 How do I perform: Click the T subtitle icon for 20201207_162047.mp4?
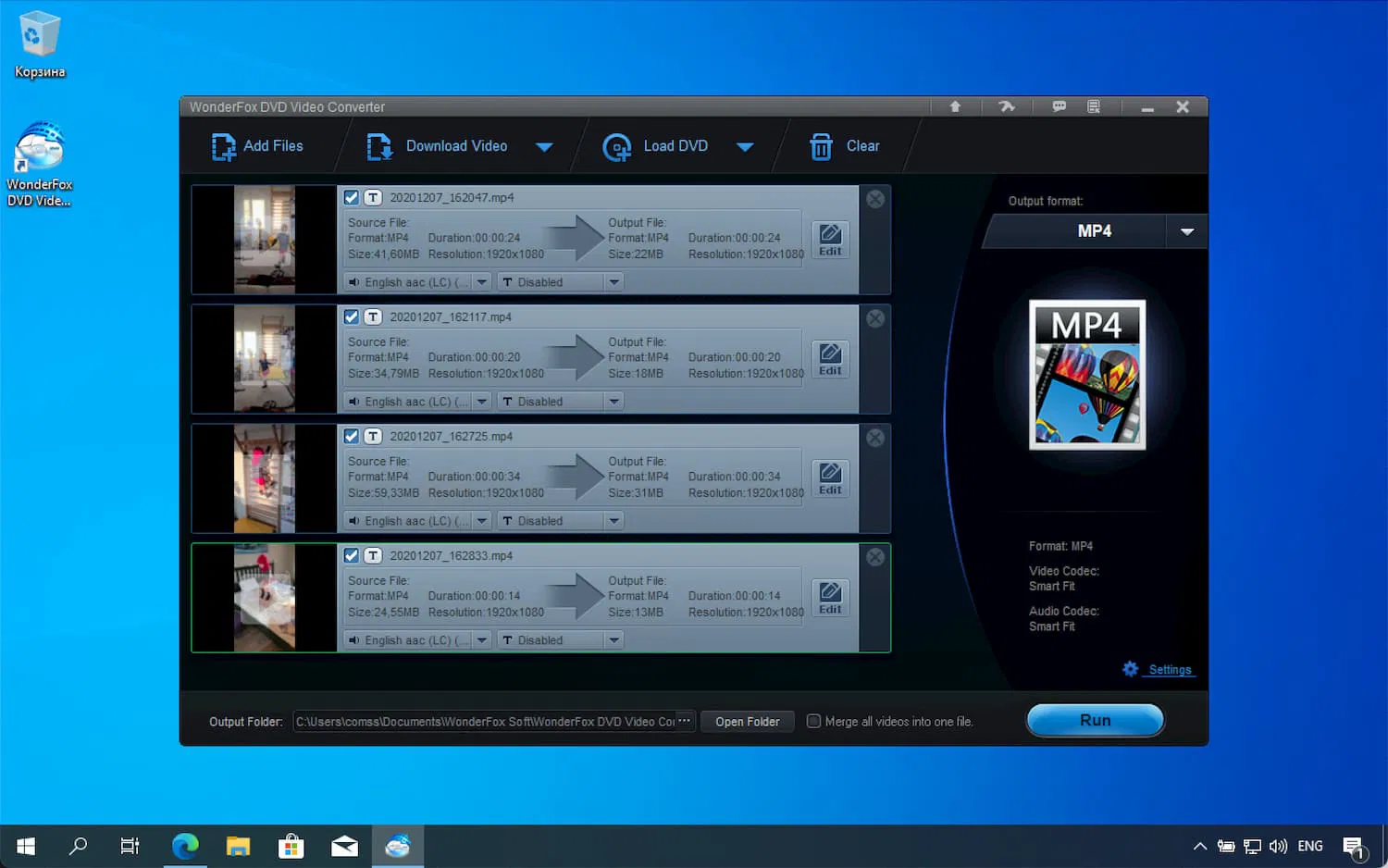[x=373, y=197]
